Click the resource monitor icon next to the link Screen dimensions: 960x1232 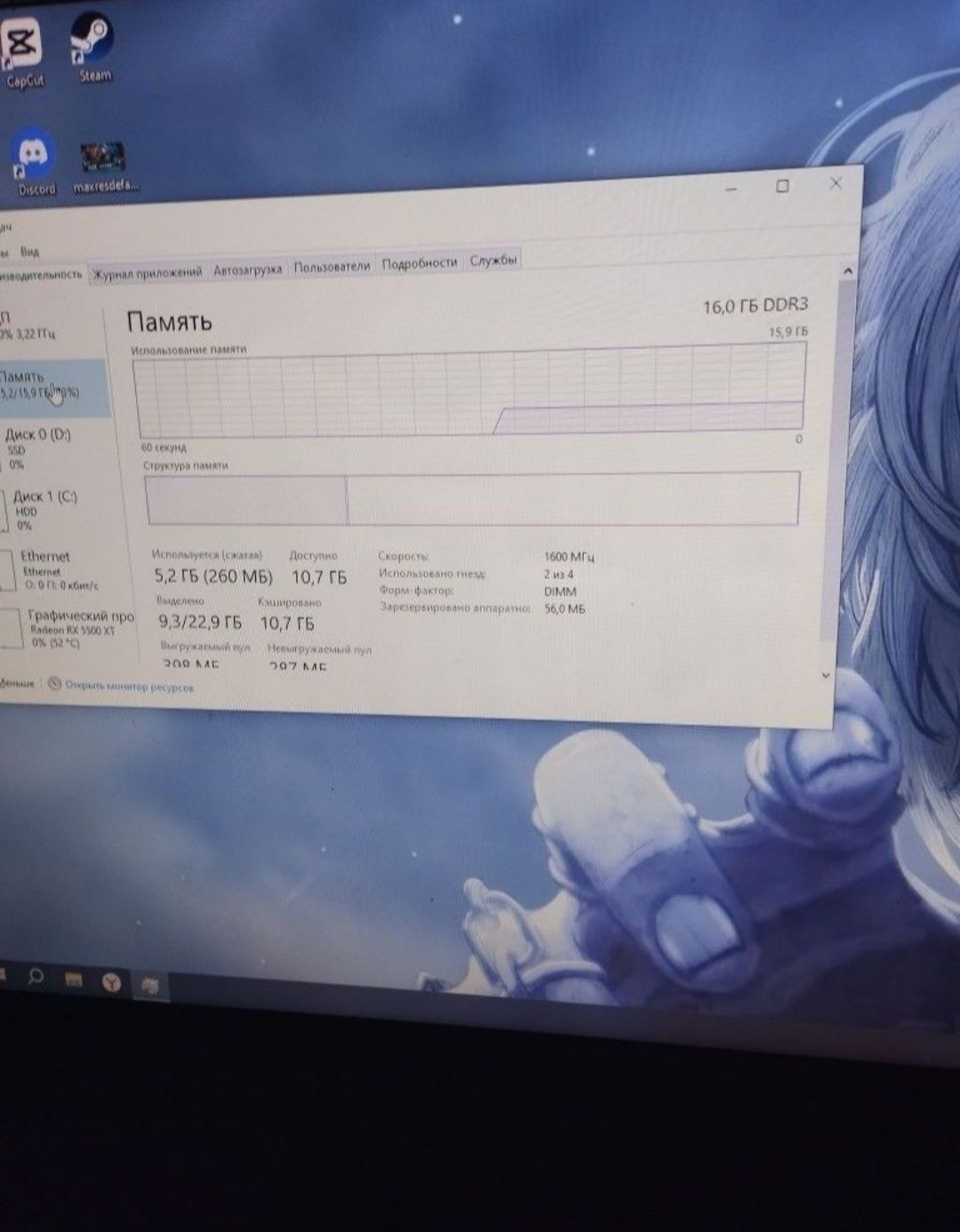(54, 684)
